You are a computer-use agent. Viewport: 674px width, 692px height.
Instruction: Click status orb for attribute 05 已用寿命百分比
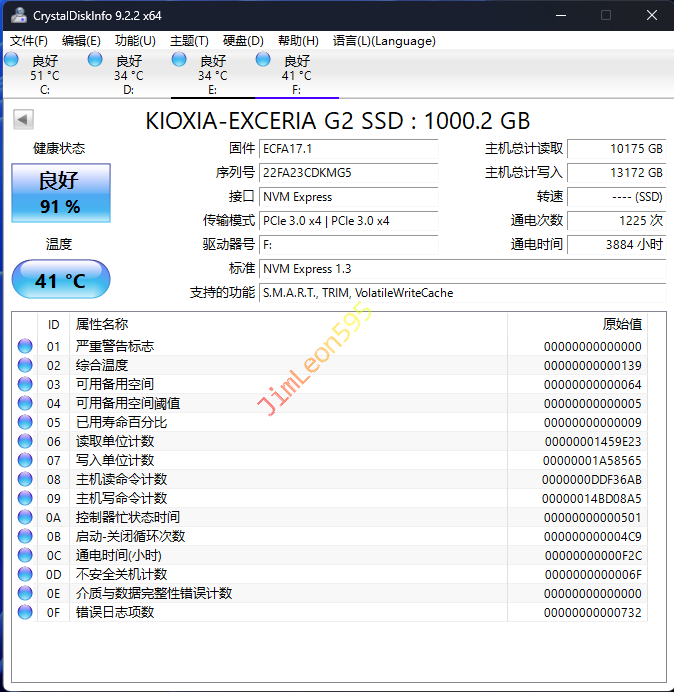point(25,422)
